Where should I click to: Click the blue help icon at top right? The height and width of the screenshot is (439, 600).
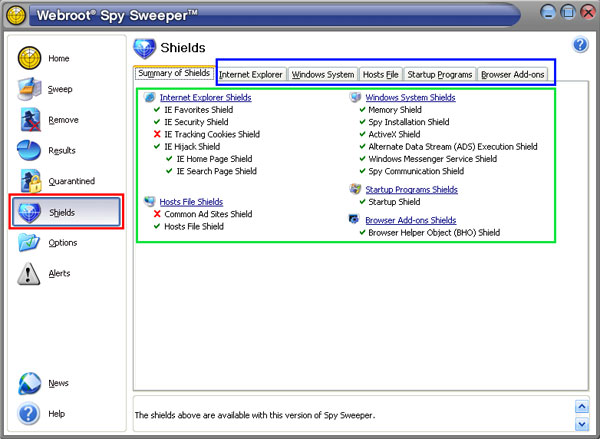click(x=580, y=45)
